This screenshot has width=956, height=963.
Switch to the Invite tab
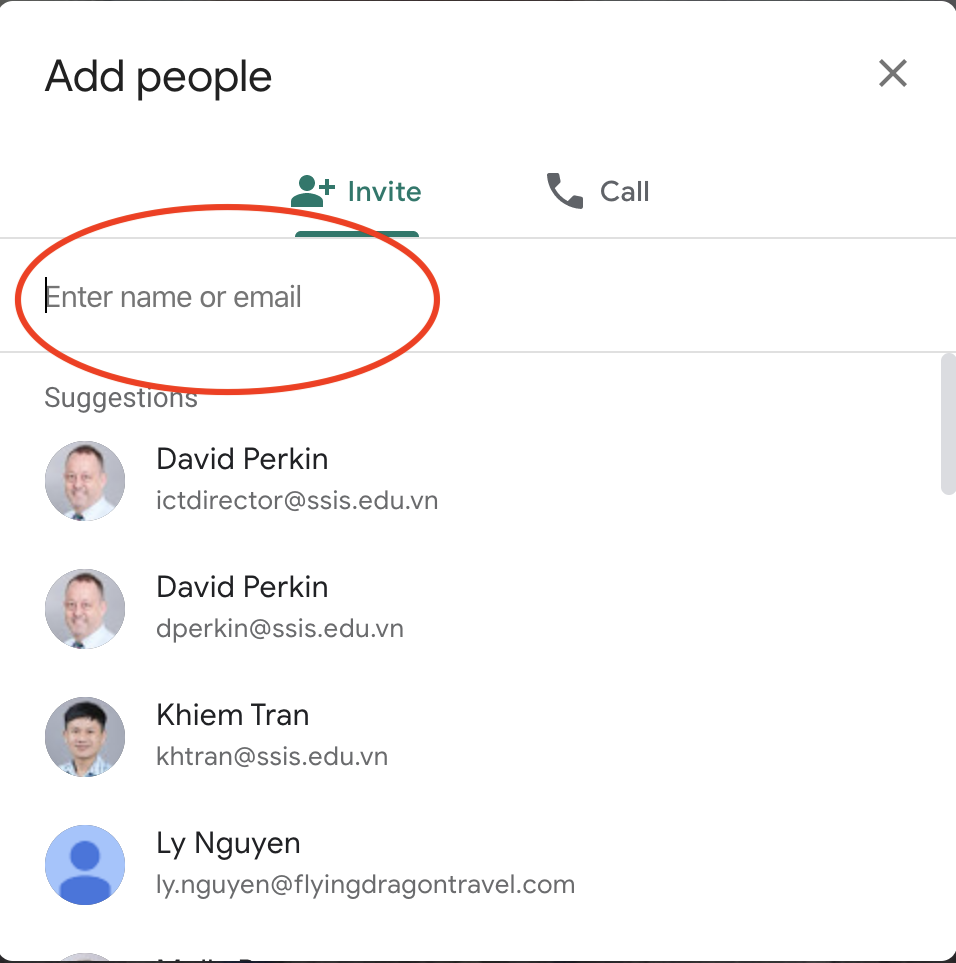356,191
